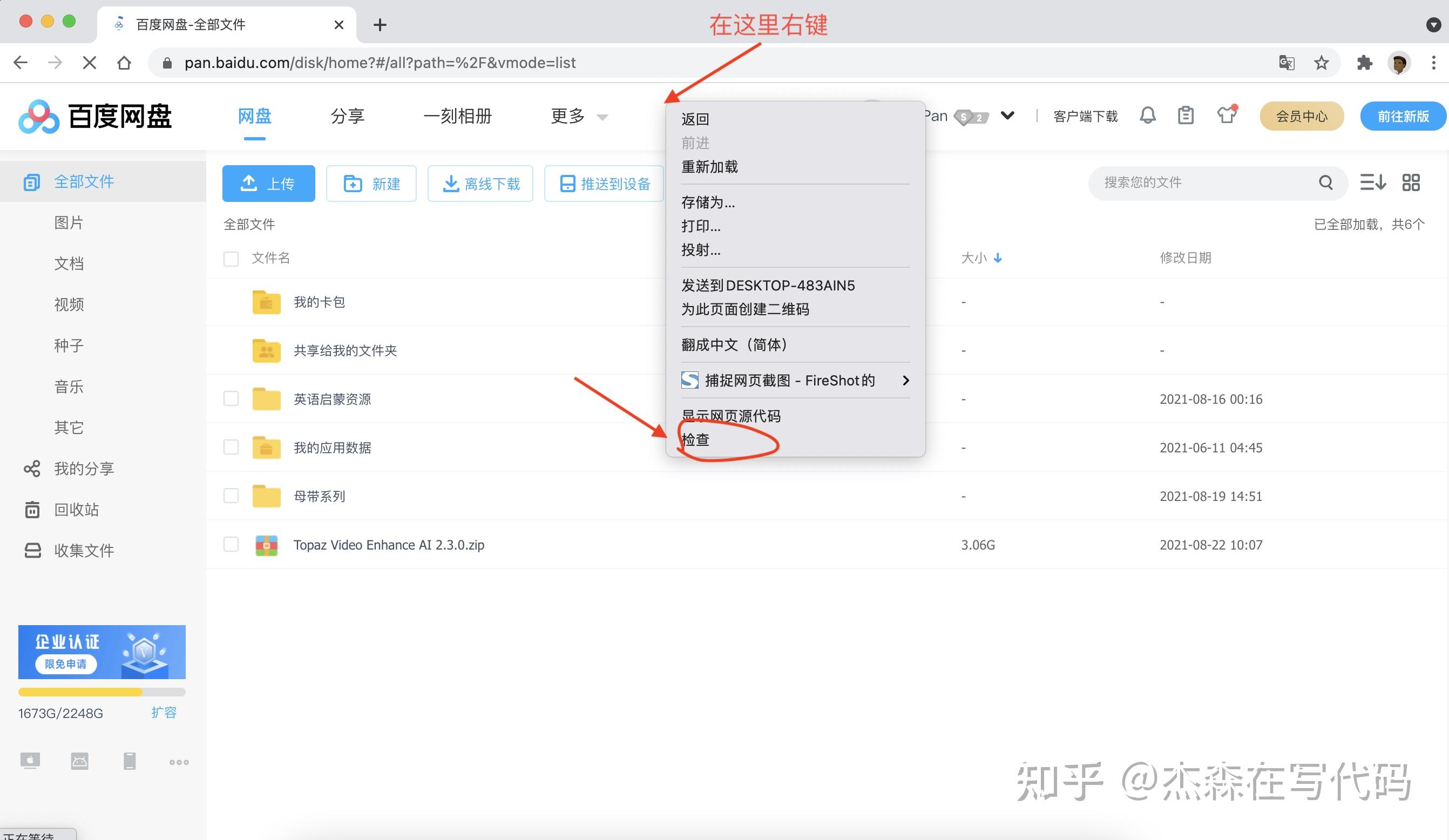Open the browser home page icon
Viewport: 1449px width, 840px height.
(124, 62)
